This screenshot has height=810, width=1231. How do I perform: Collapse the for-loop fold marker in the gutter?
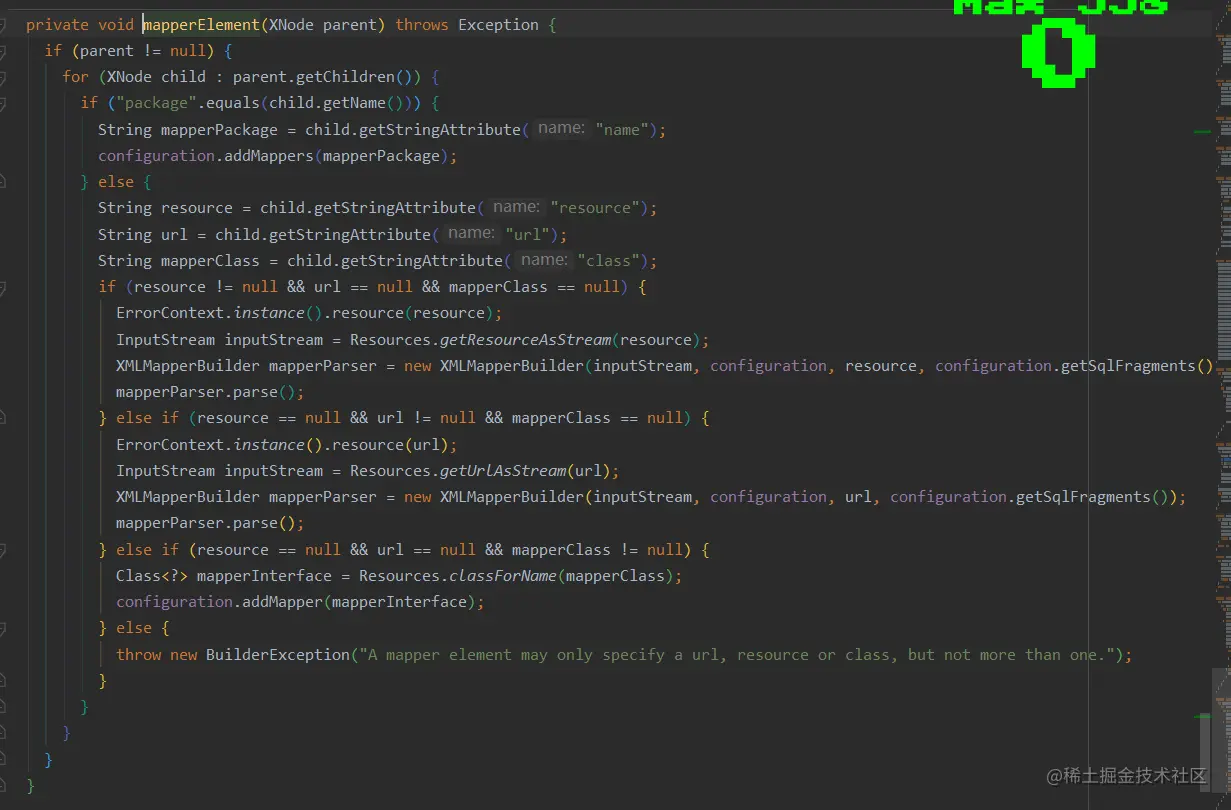click(3, 77)
